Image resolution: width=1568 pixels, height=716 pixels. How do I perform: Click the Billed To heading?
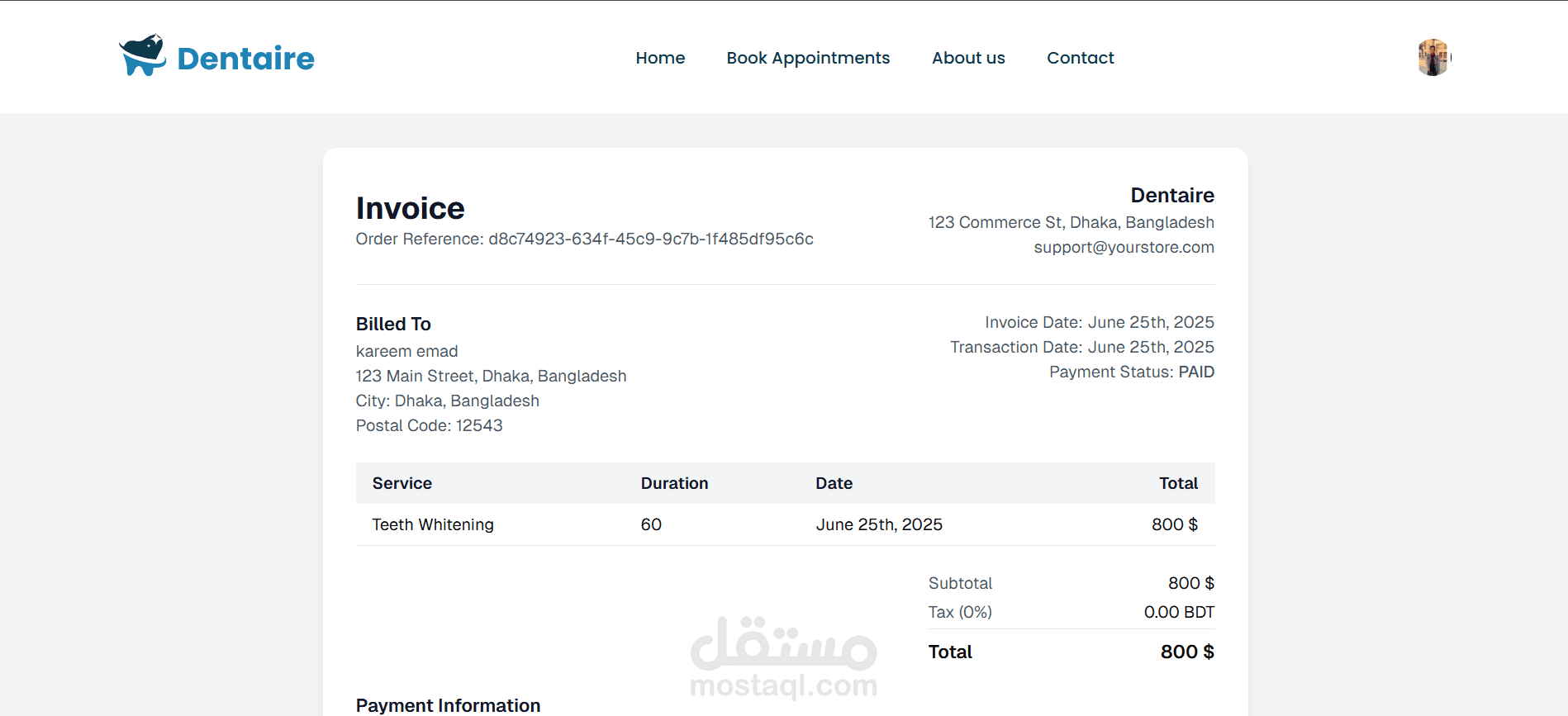tap(393, 324)
